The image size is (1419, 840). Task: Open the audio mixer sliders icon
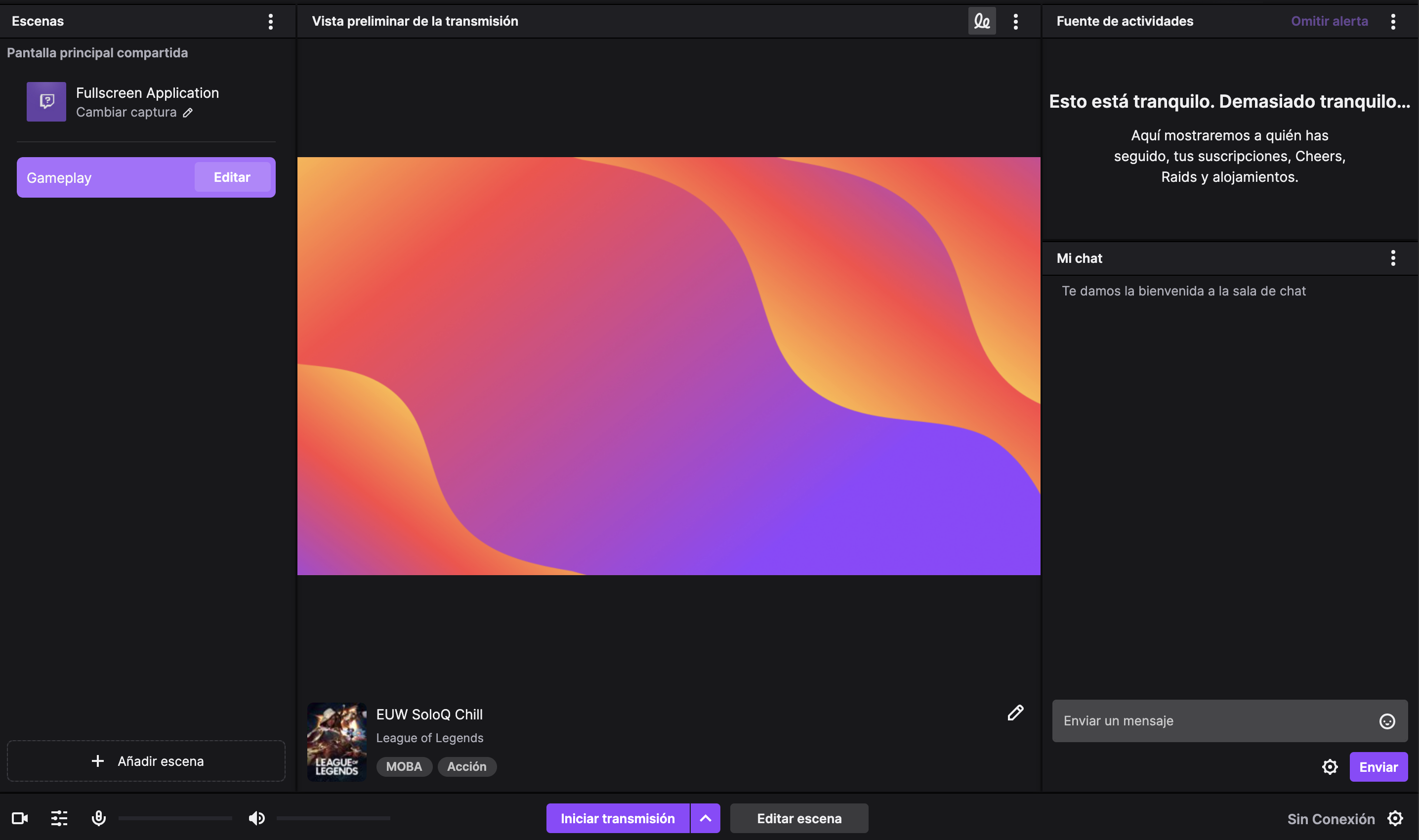59,818
